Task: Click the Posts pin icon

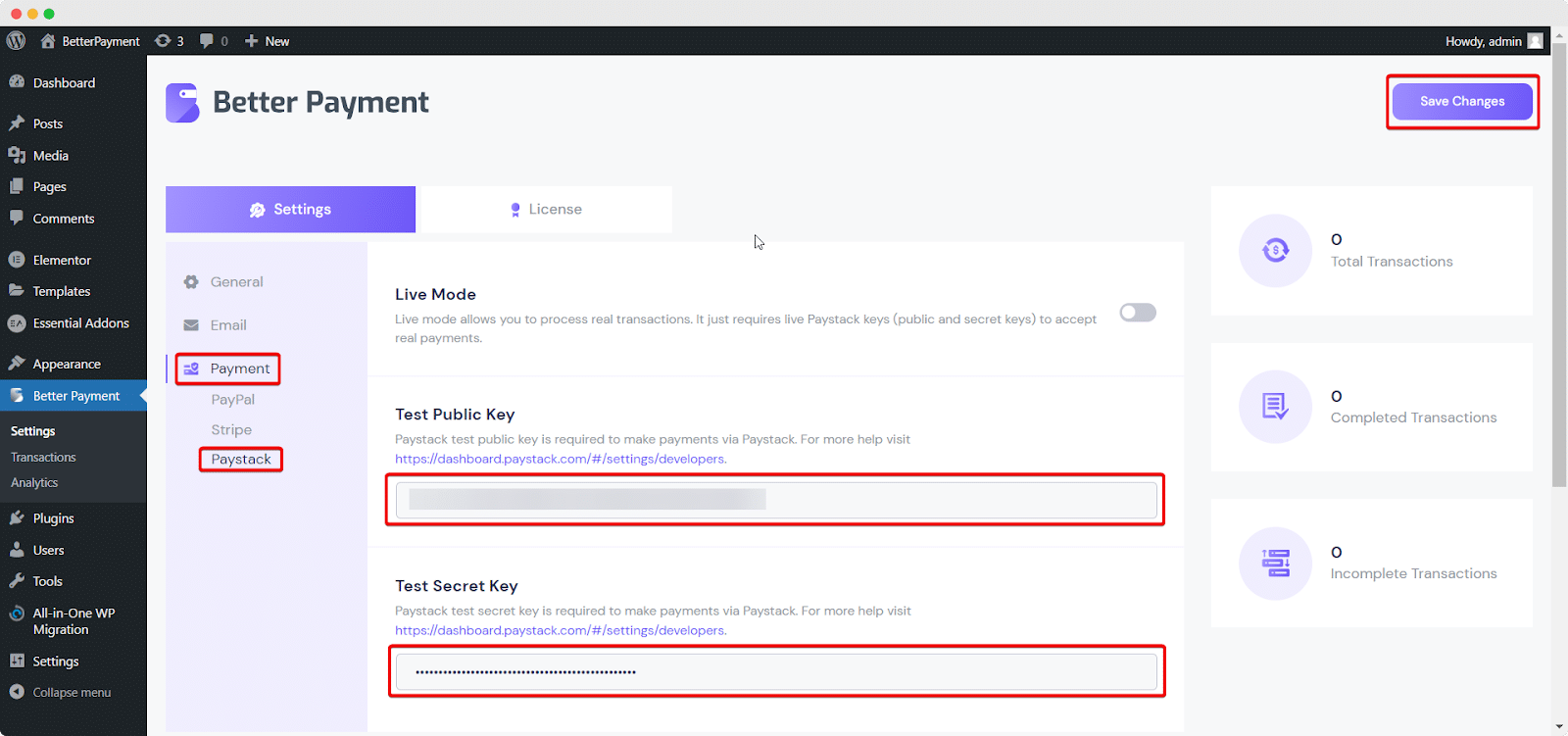Action: pos(17,123)
